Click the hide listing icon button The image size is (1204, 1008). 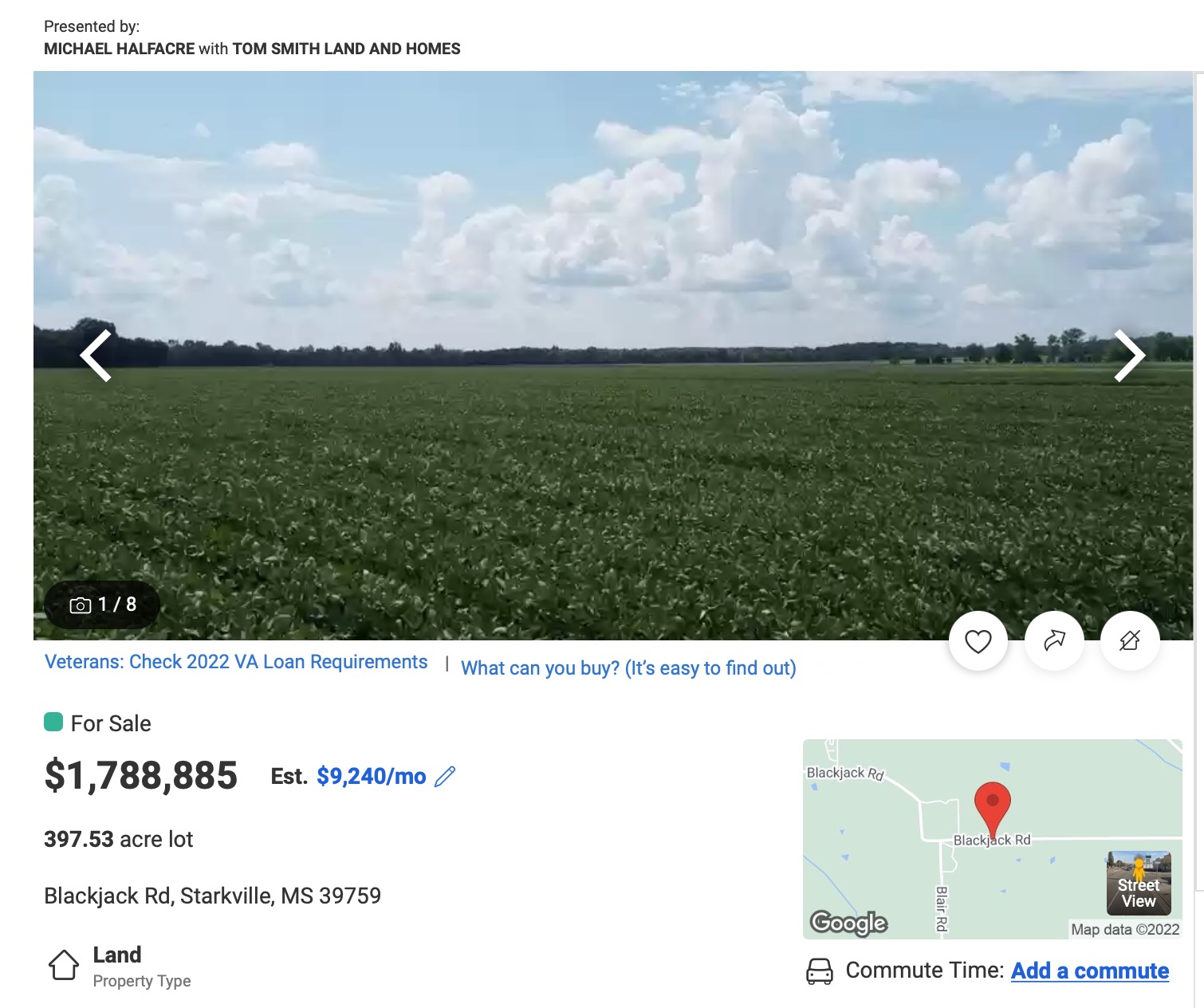1129,641
